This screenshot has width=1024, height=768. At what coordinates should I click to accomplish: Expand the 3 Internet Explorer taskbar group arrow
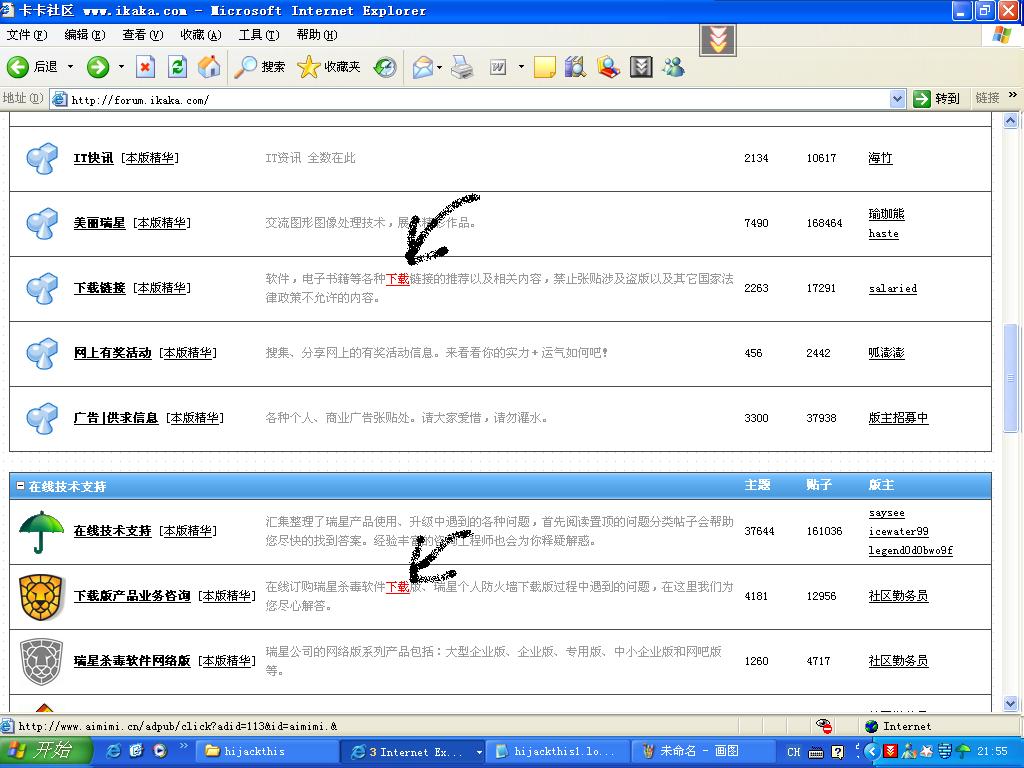point(479,752)
